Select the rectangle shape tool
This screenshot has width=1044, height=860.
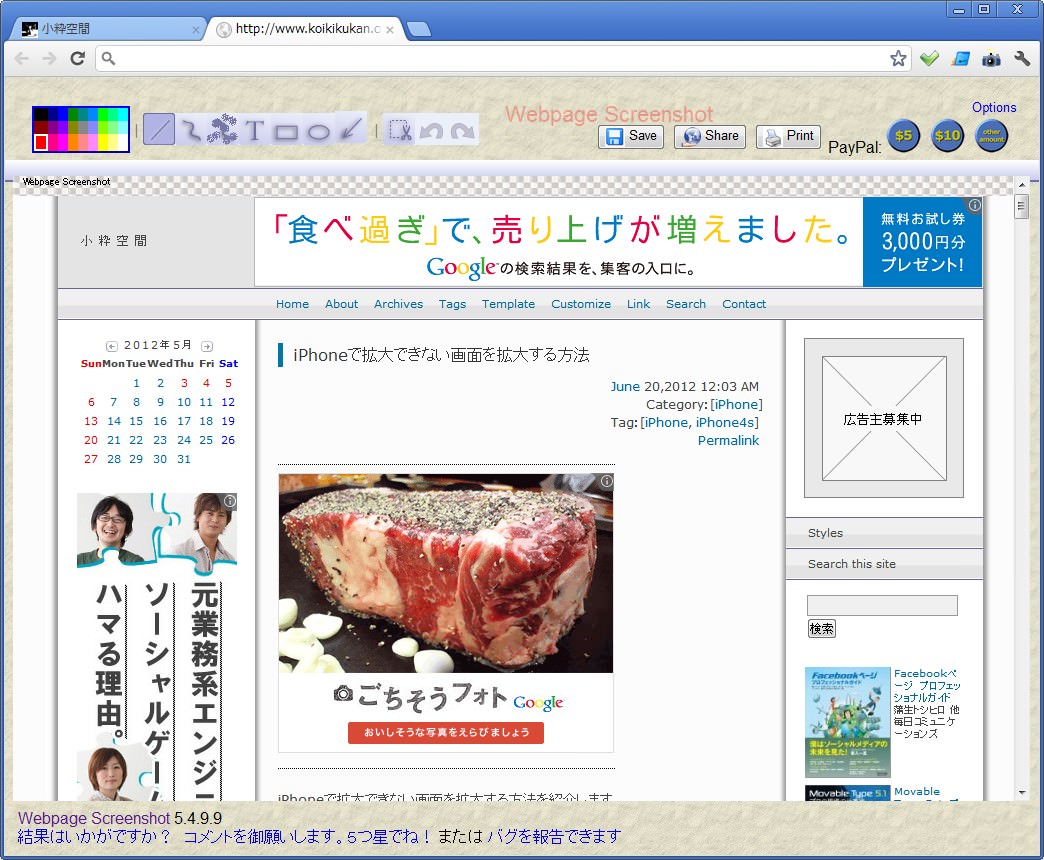tap(286, 131)
